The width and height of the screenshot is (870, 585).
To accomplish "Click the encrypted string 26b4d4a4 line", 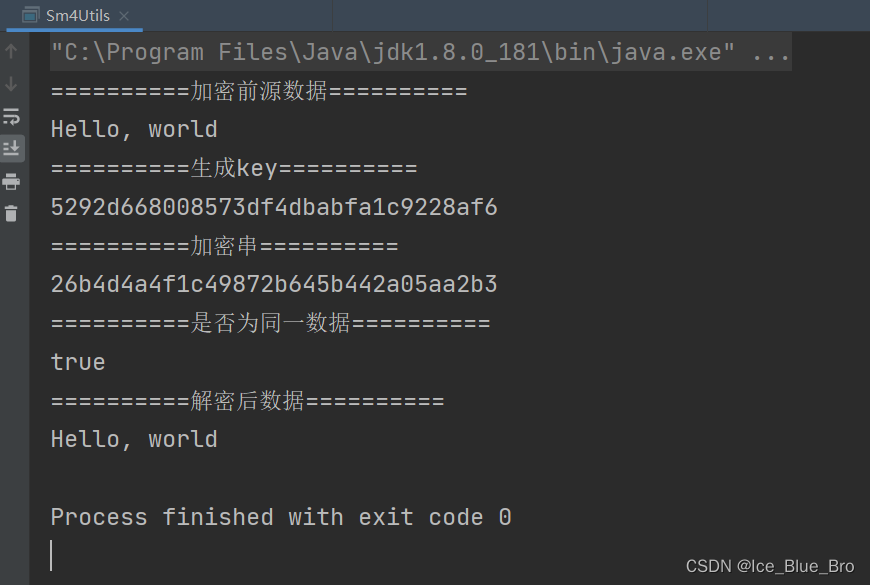I will (274, 284).
